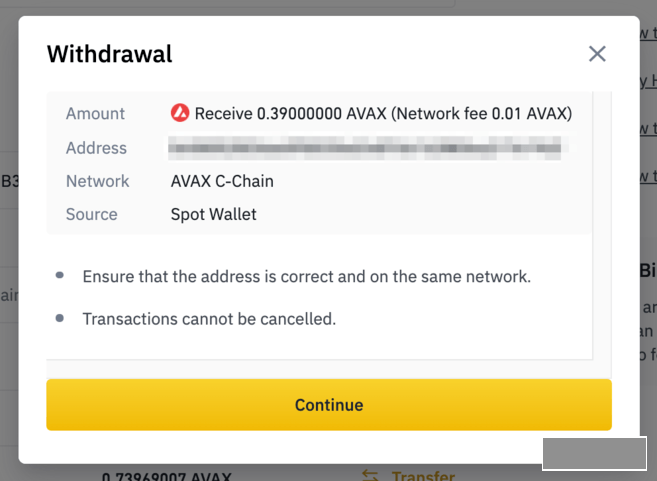Viewport: 657px width, 481px height.
Task: Open the Transfer link below the dialog
Action: 423,476
